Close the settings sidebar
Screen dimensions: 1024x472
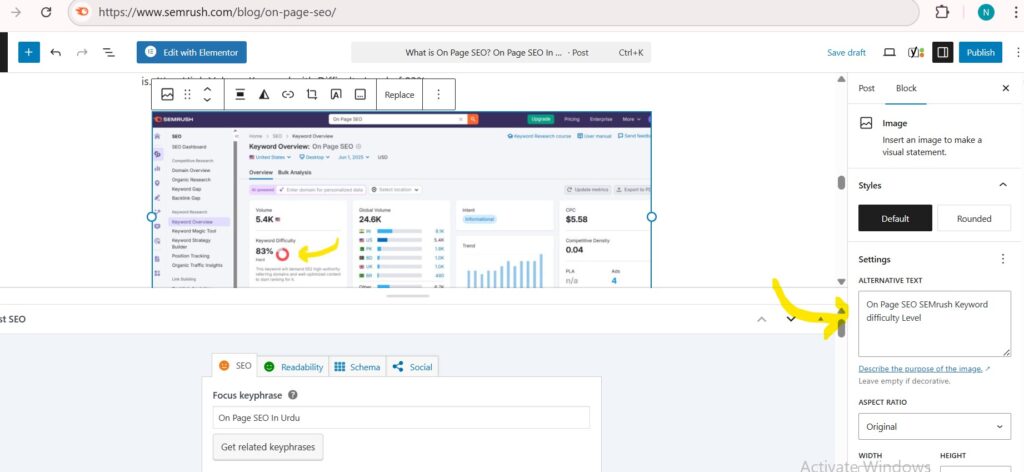coord(1005,88)
